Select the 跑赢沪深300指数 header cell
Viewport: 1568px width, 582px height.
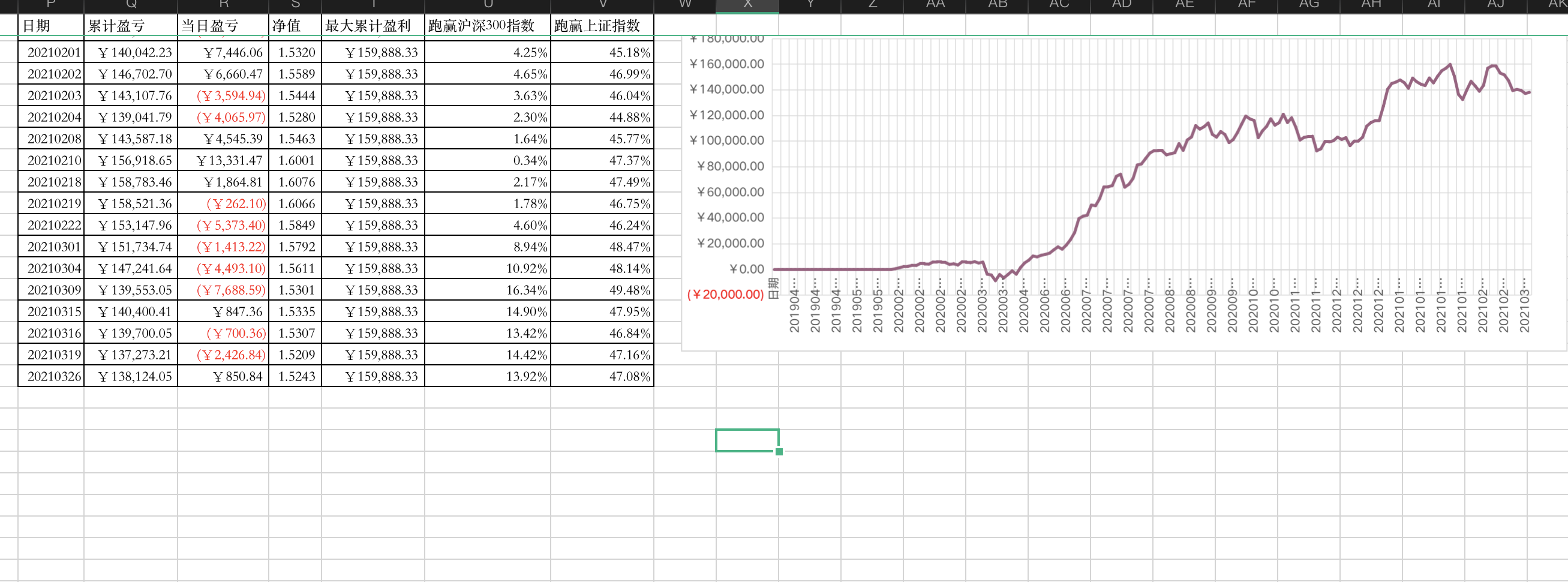[x=488, y=26]
